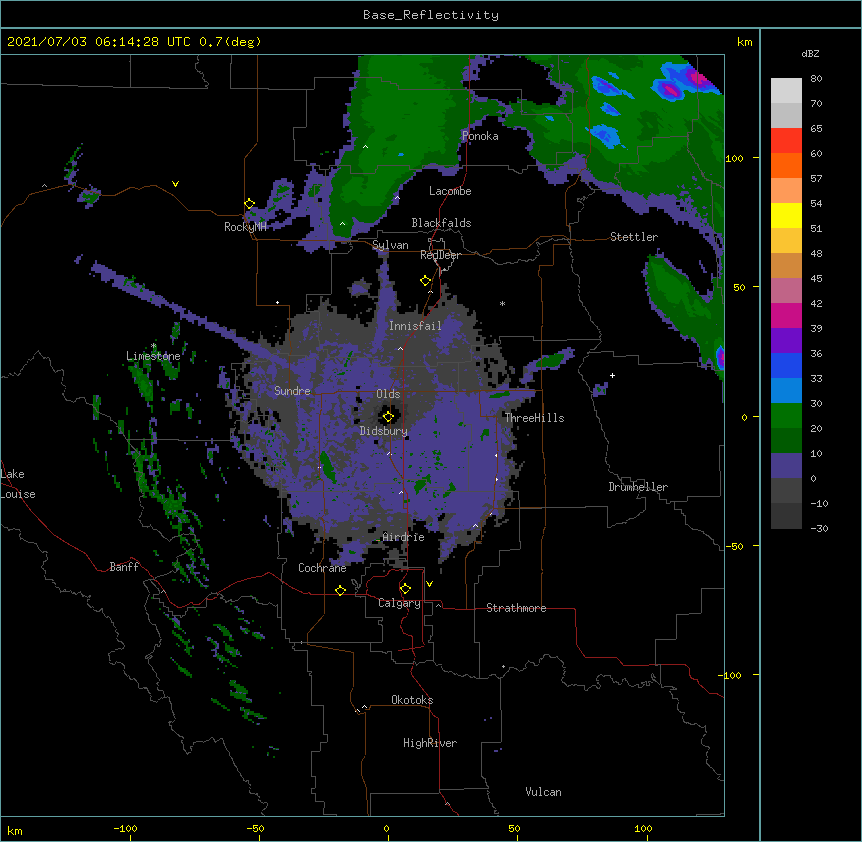This screenshot has width=862, height=842.
Task: Click the RockyMH town label
Action: coord(245,227)
